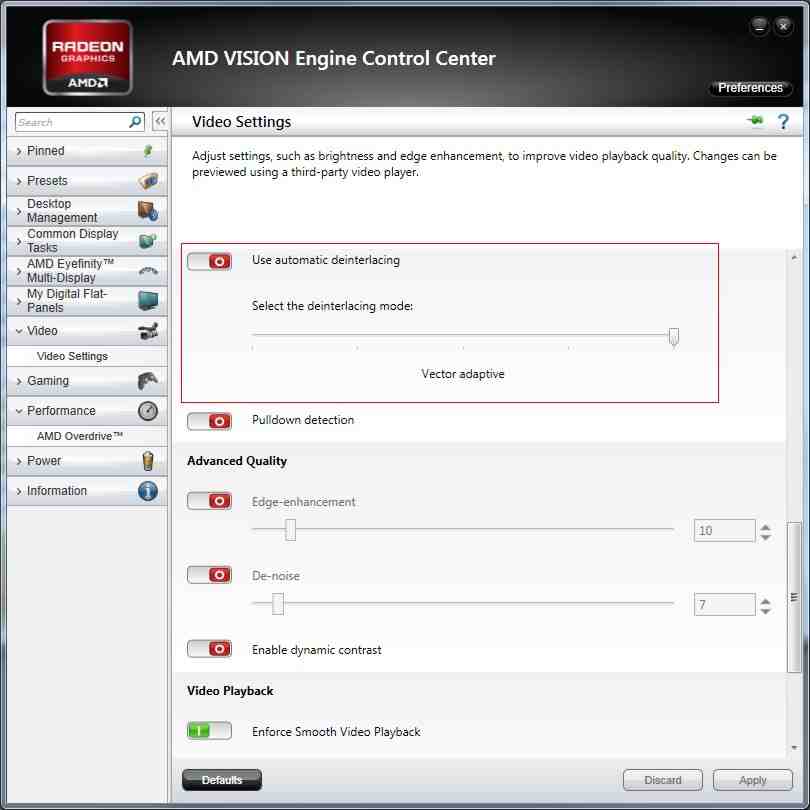
Task: Click the Presets icon in sidebar
Action: pos(148,181)
